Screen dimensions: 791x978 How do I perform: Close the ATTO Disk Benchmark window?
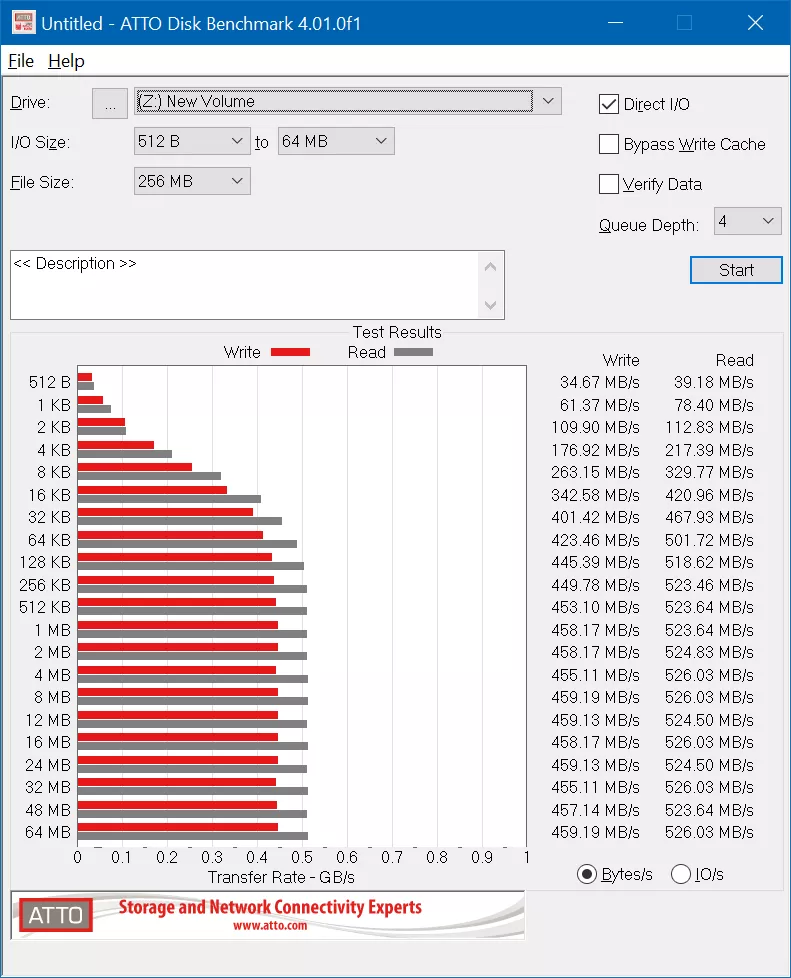(x=755, y=22)
